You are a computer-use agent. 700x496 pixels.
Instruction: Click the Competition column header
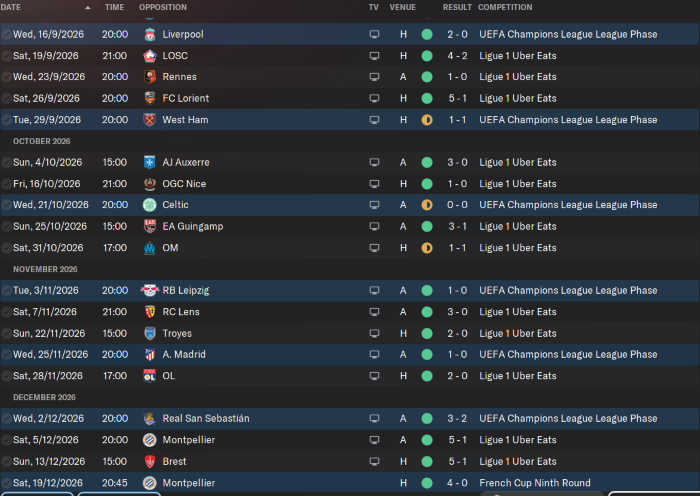pos(505,7)
